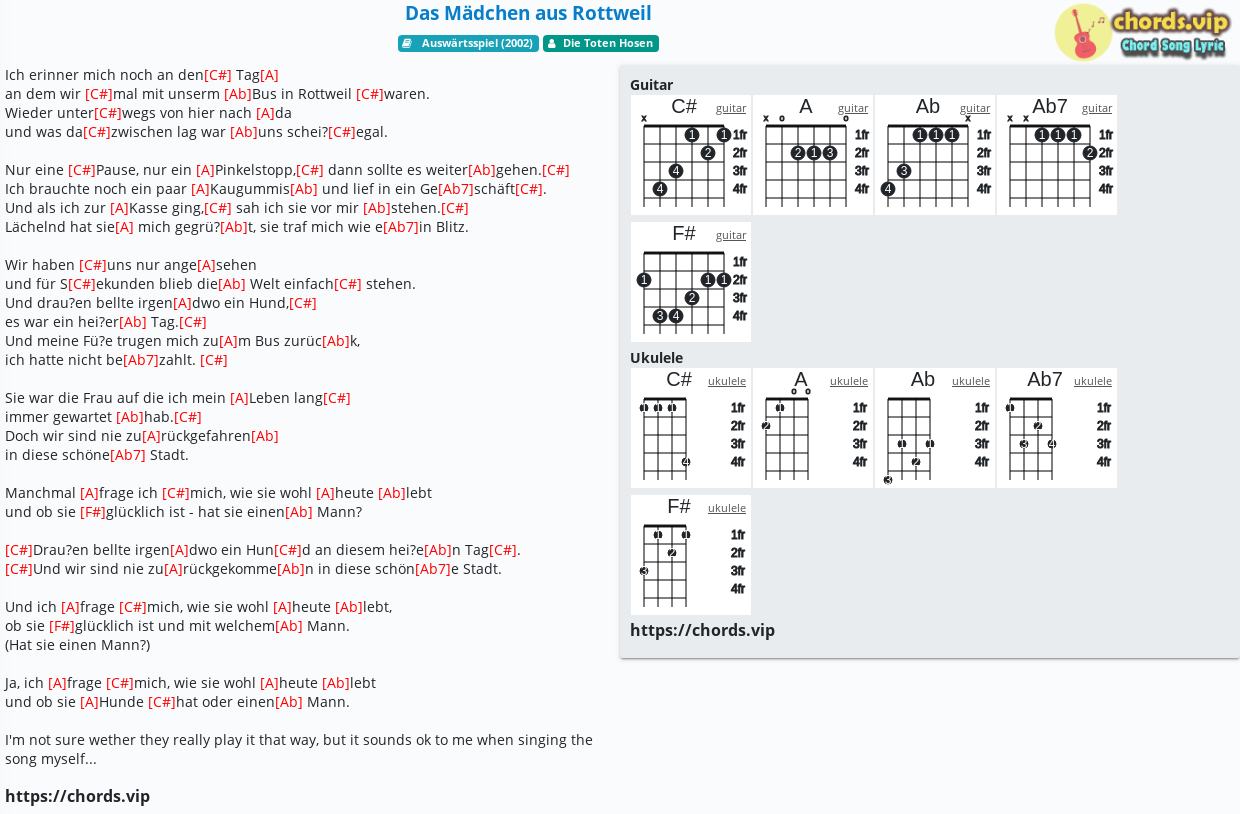
Task: Click the [C#] chord before "Pause, nur ein"
Action: pyautogui.click(x=82, y=170)
